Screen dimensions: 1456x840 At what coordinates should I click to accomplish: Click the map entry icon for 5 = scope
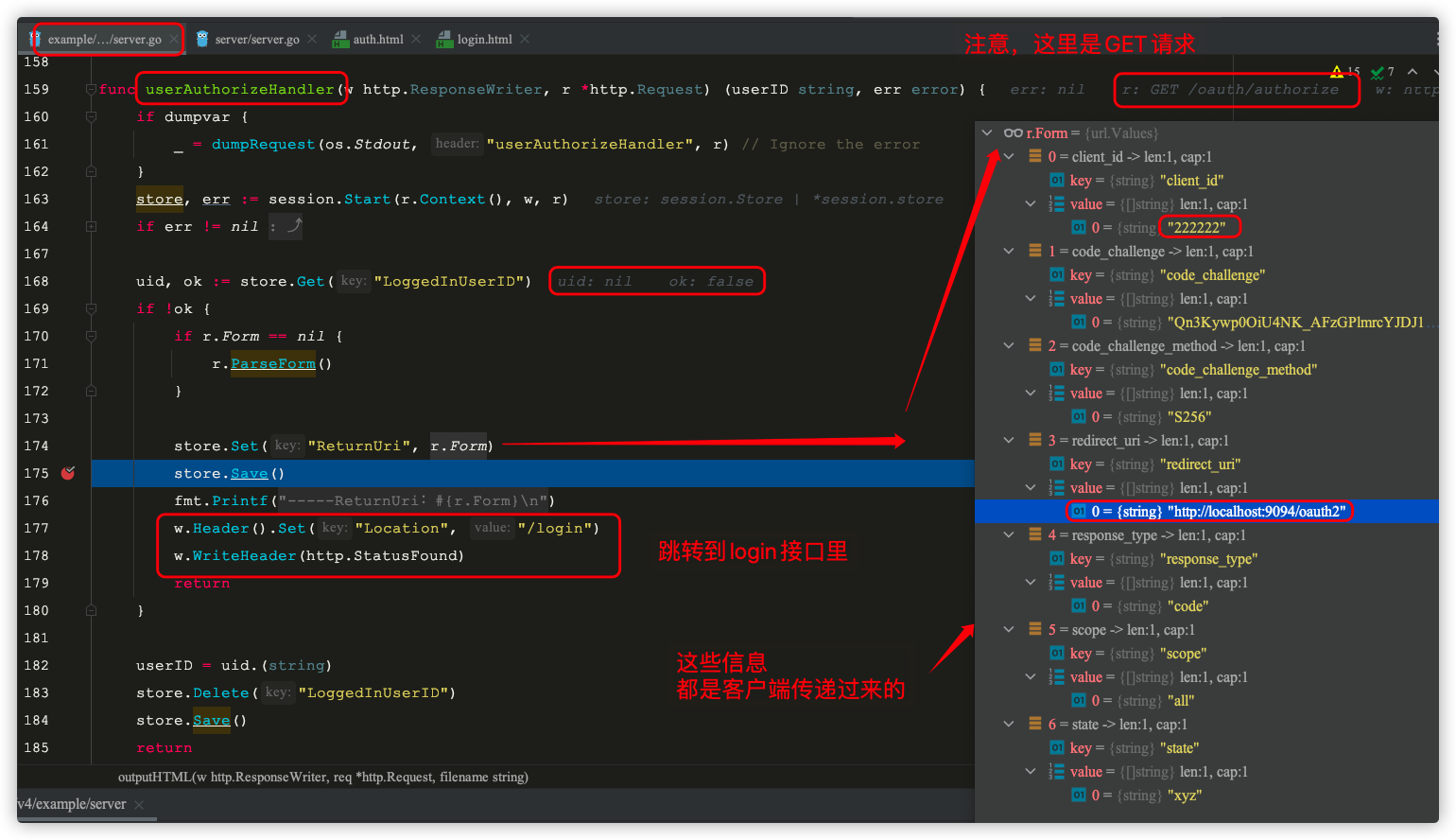pos(1035,630)
